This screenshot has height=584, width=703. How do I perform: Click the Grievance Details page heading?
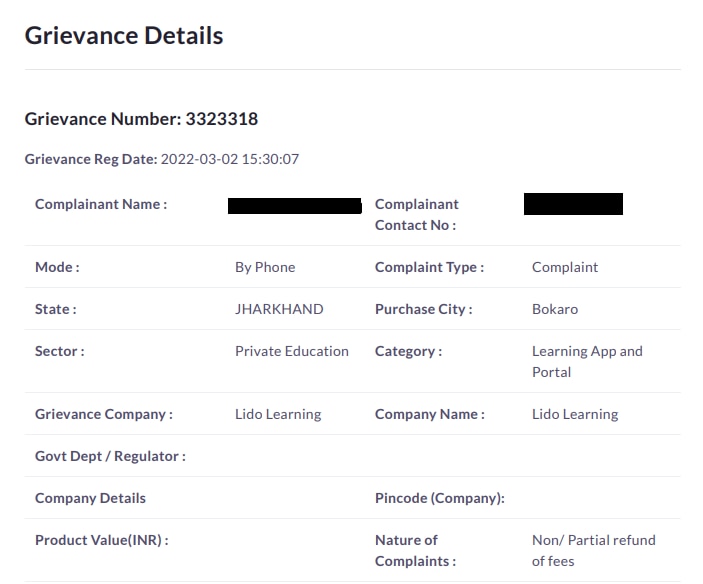(124, 36)
